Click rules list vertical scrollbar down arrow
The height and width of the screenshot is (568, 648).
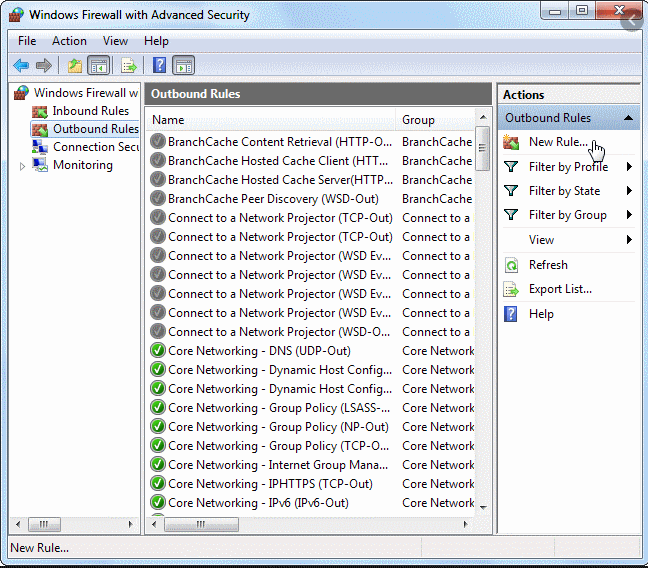(483, 507)
